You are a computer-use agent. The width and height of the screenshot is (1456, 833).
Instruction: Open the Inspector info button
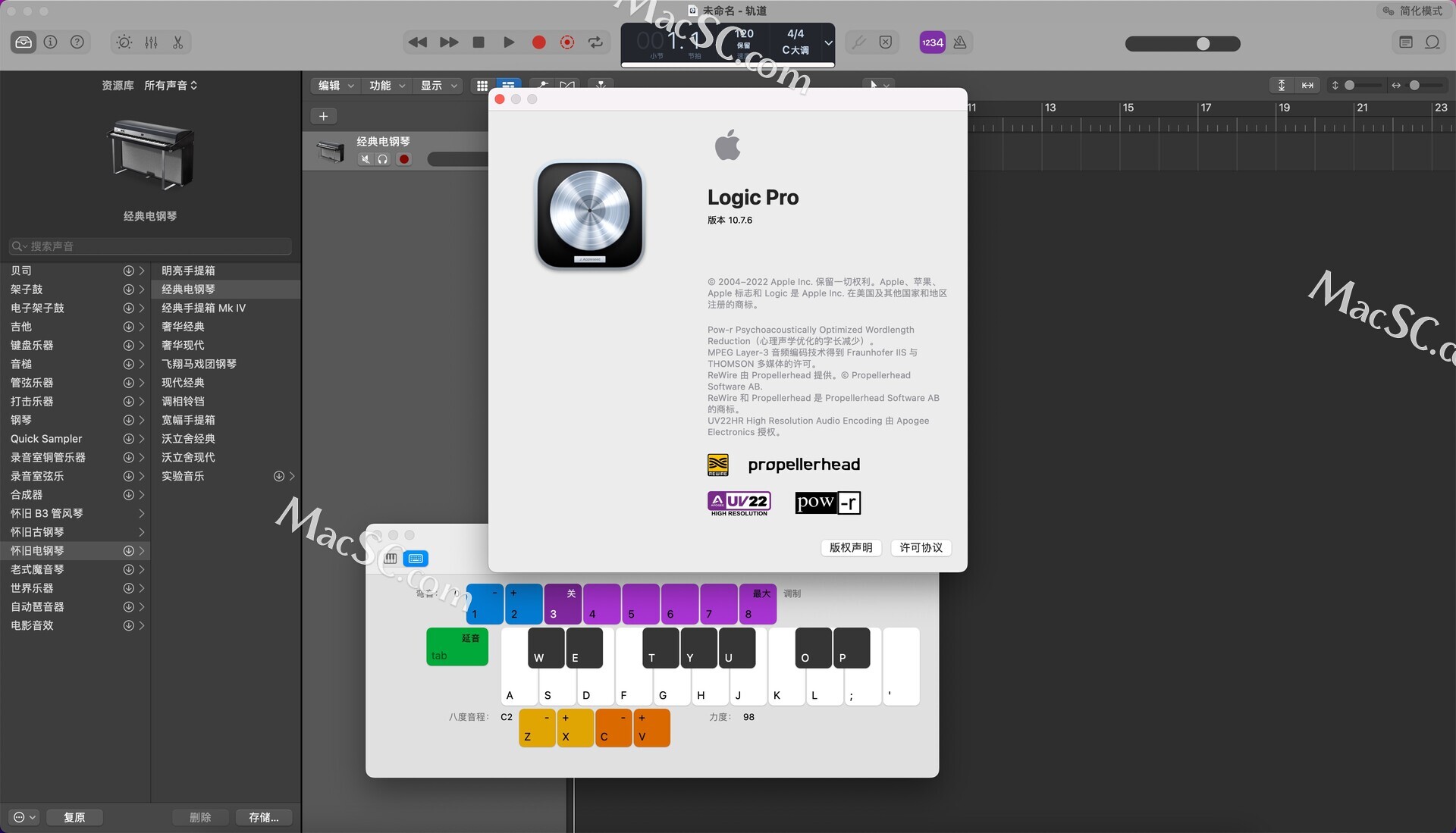(50, 42)
